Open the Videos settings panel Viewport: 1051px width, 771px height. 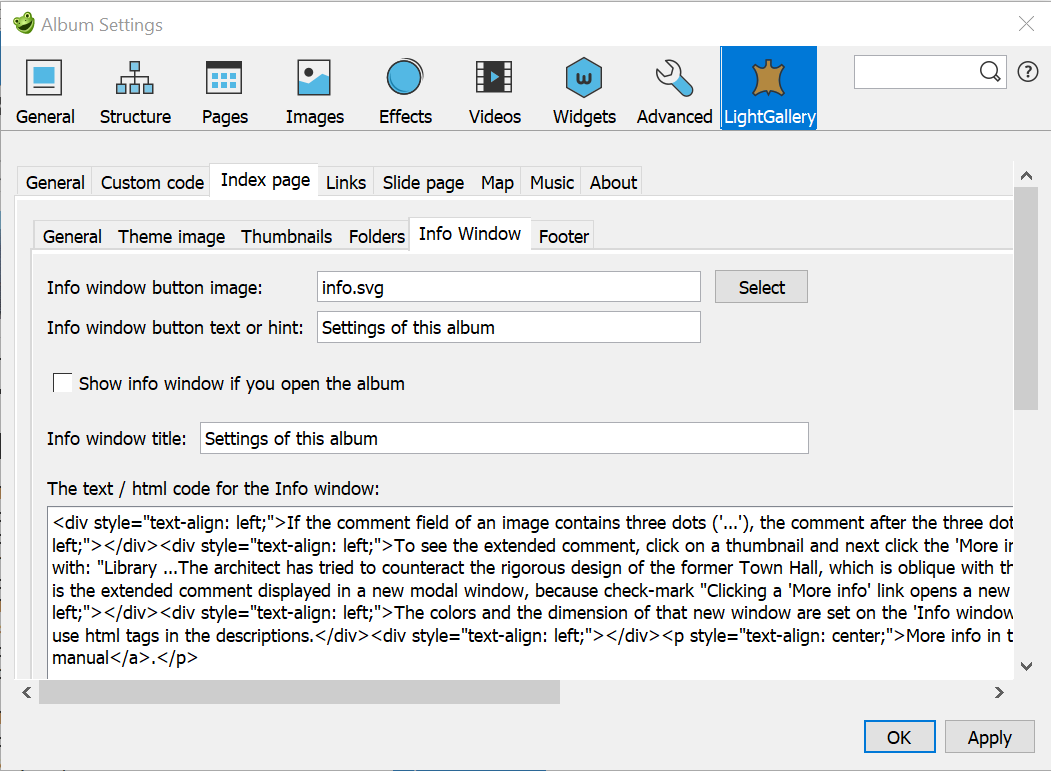494,88
